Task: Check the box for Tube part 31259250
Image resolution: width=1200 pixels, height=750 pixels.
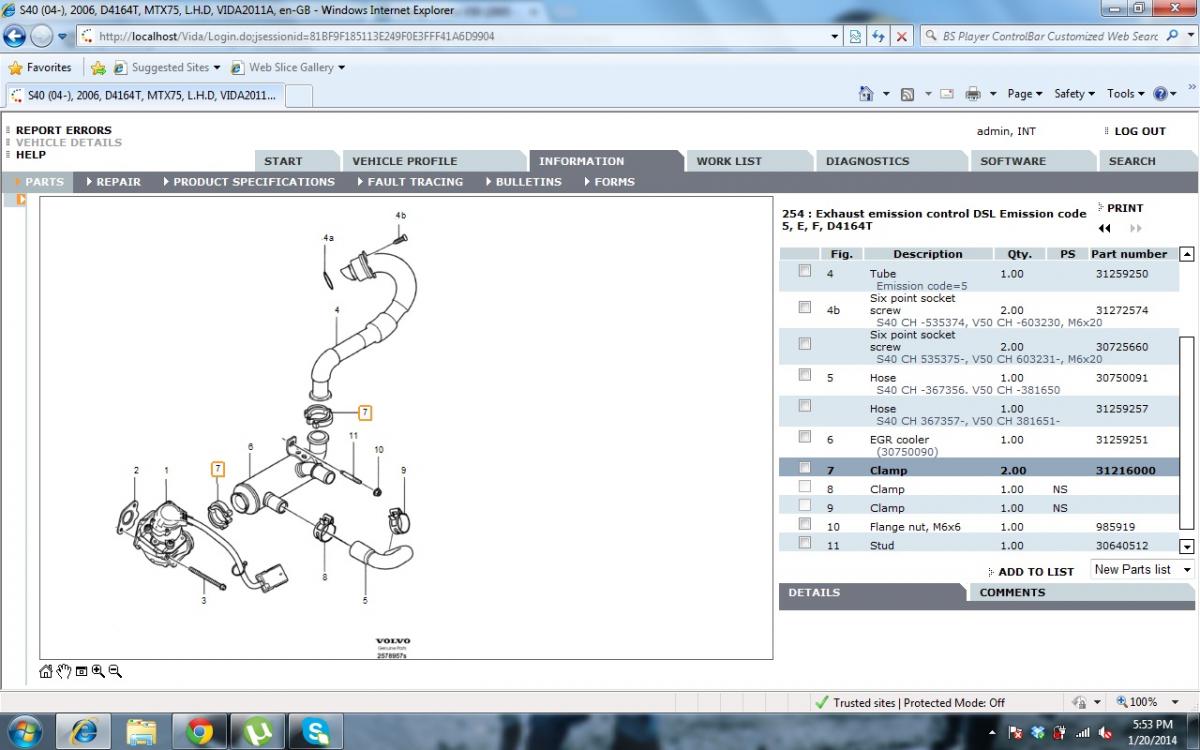Action: pos(805,271)
